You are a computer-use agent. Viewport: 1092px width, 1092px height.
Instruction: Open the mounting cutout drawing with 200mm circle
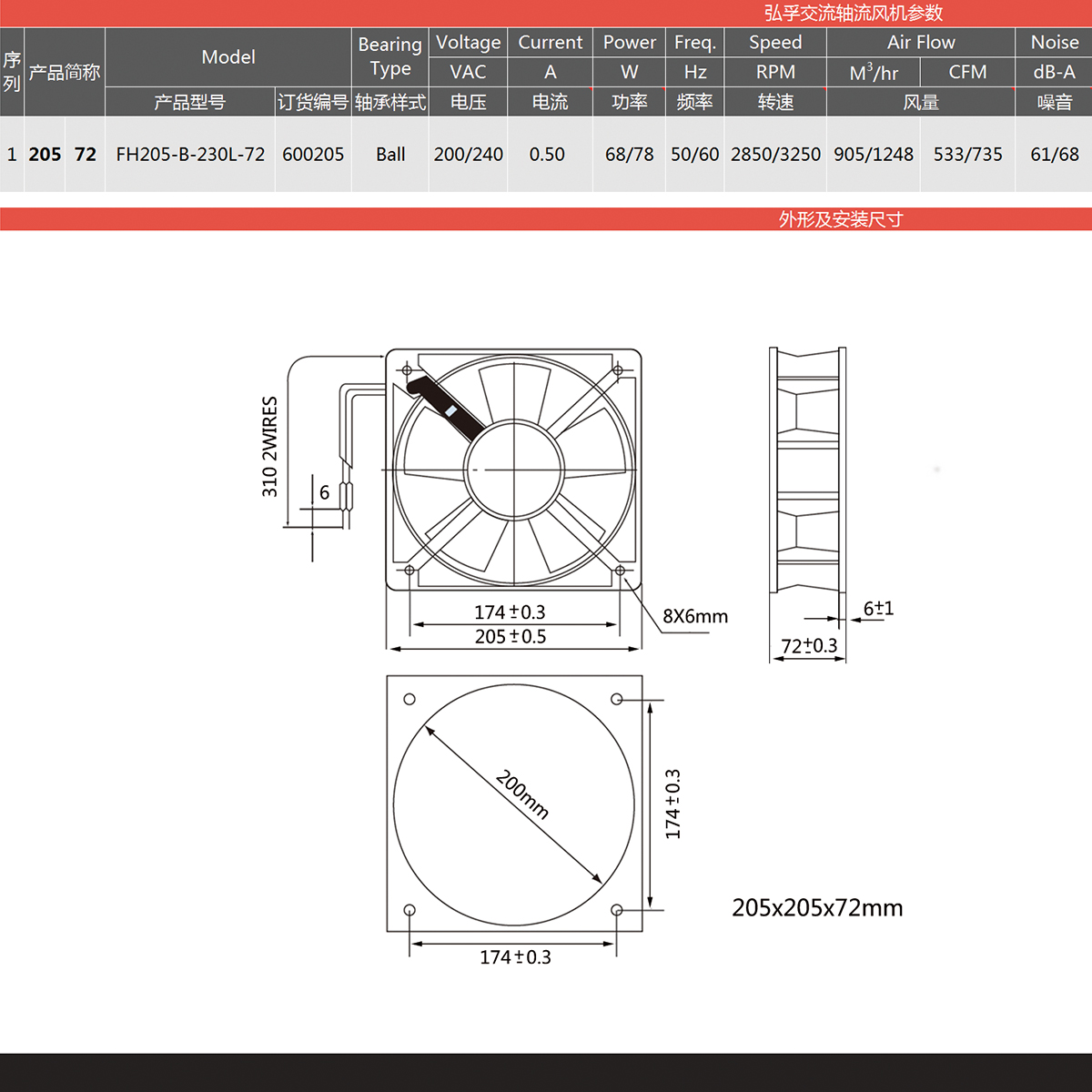pos(514,804)
